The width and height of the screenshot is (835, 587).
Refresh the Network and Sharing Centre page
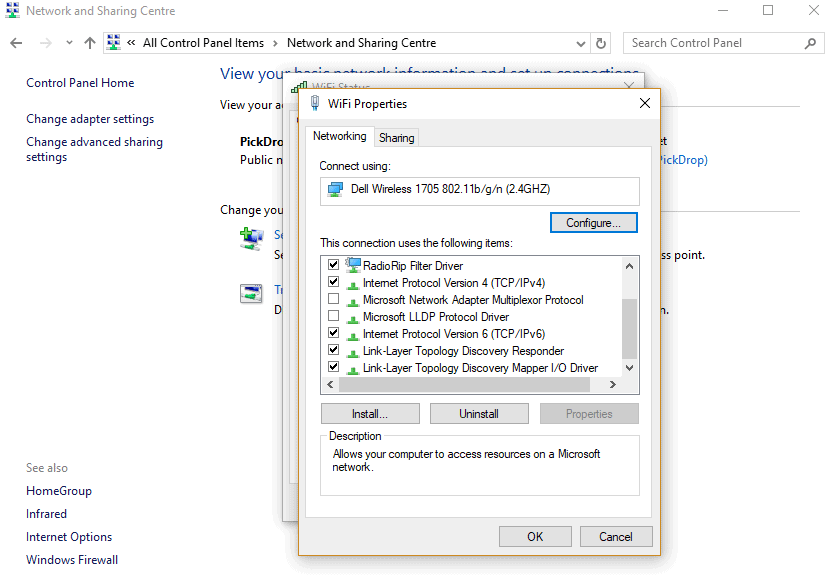coord(601,43)
